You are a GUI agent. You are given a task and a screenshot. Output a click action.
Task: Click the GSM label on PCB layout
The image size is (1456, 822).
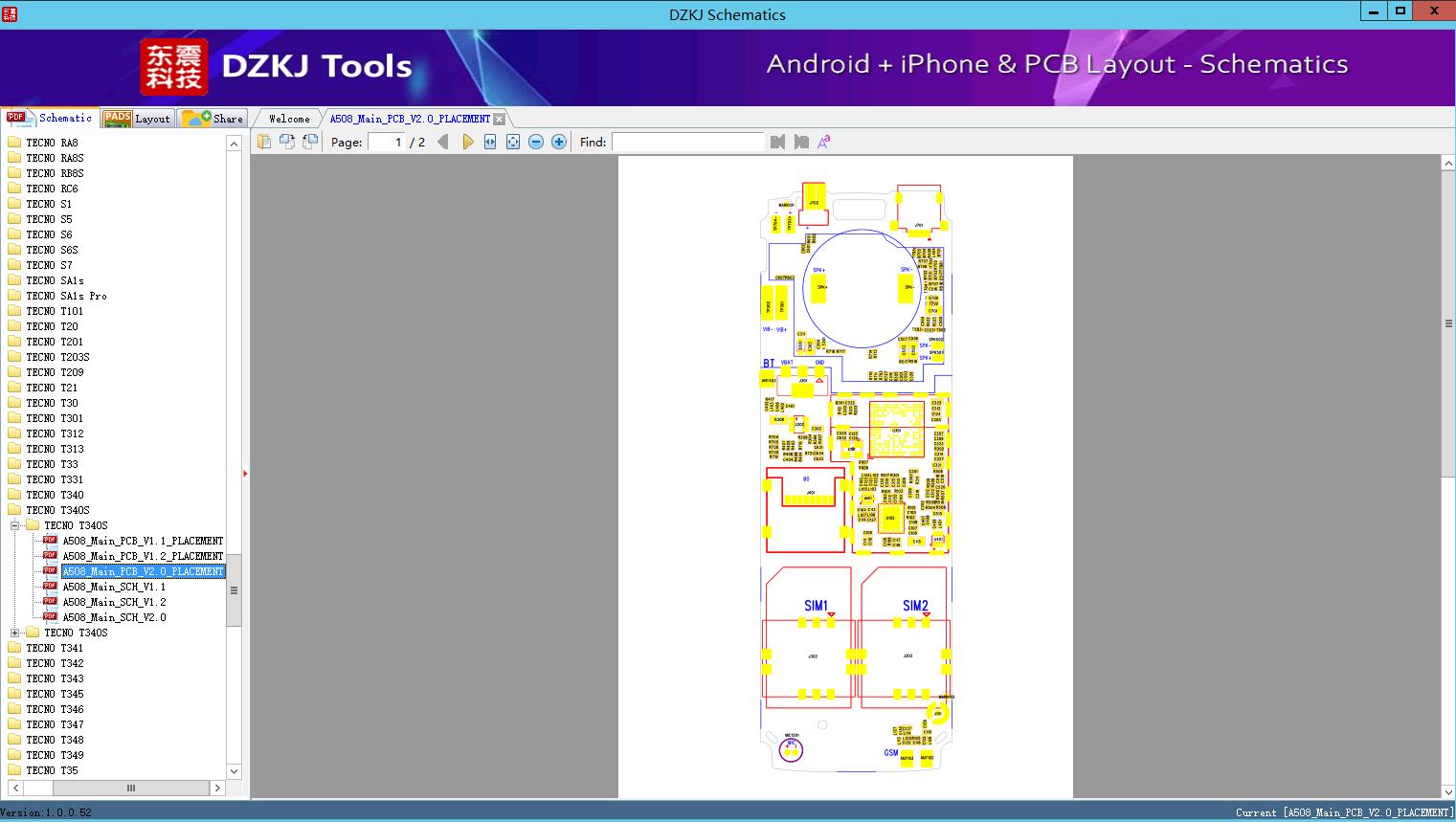891,753
